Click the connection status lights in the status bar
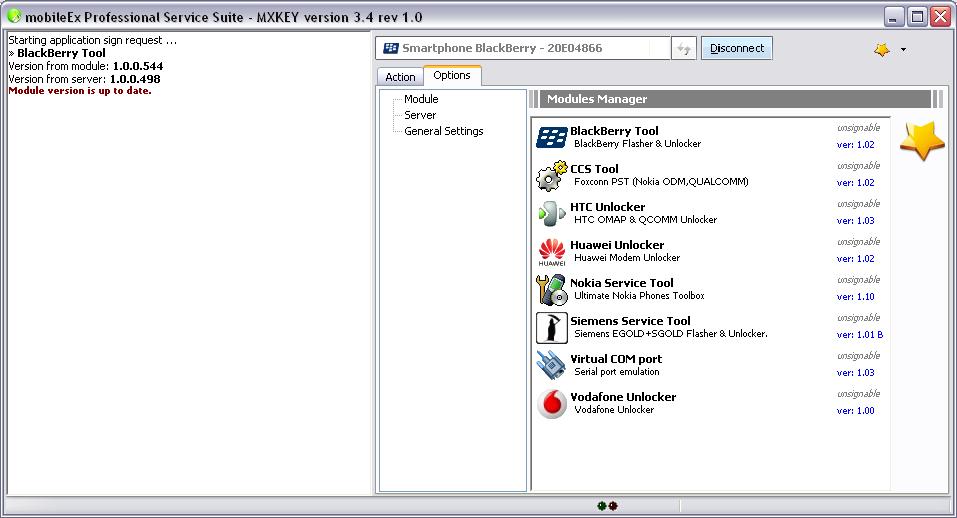957x518 pixels. click(x=607, y=506)
